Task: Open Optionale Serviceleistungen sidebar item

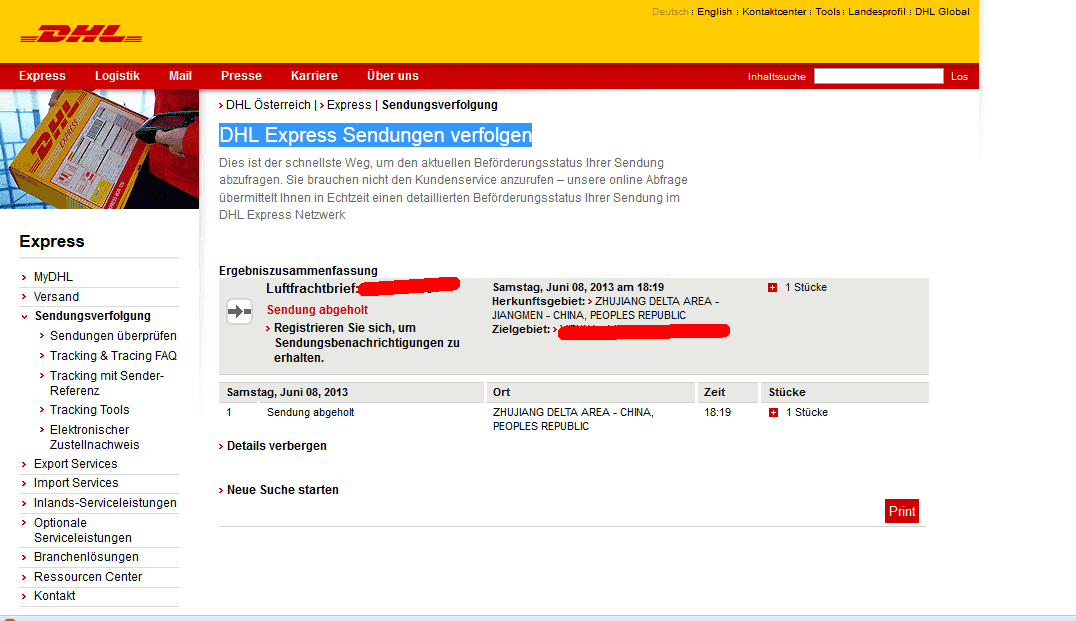Action: pyautogui.click(x=82, y=530)
